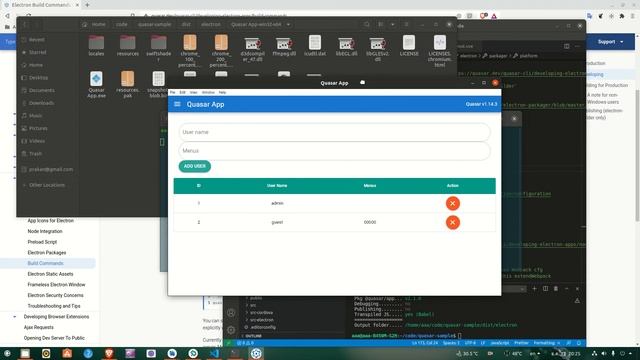640x360 pixels.
Task: Select the locales folder in file manager
Action: tap(96, 46)
